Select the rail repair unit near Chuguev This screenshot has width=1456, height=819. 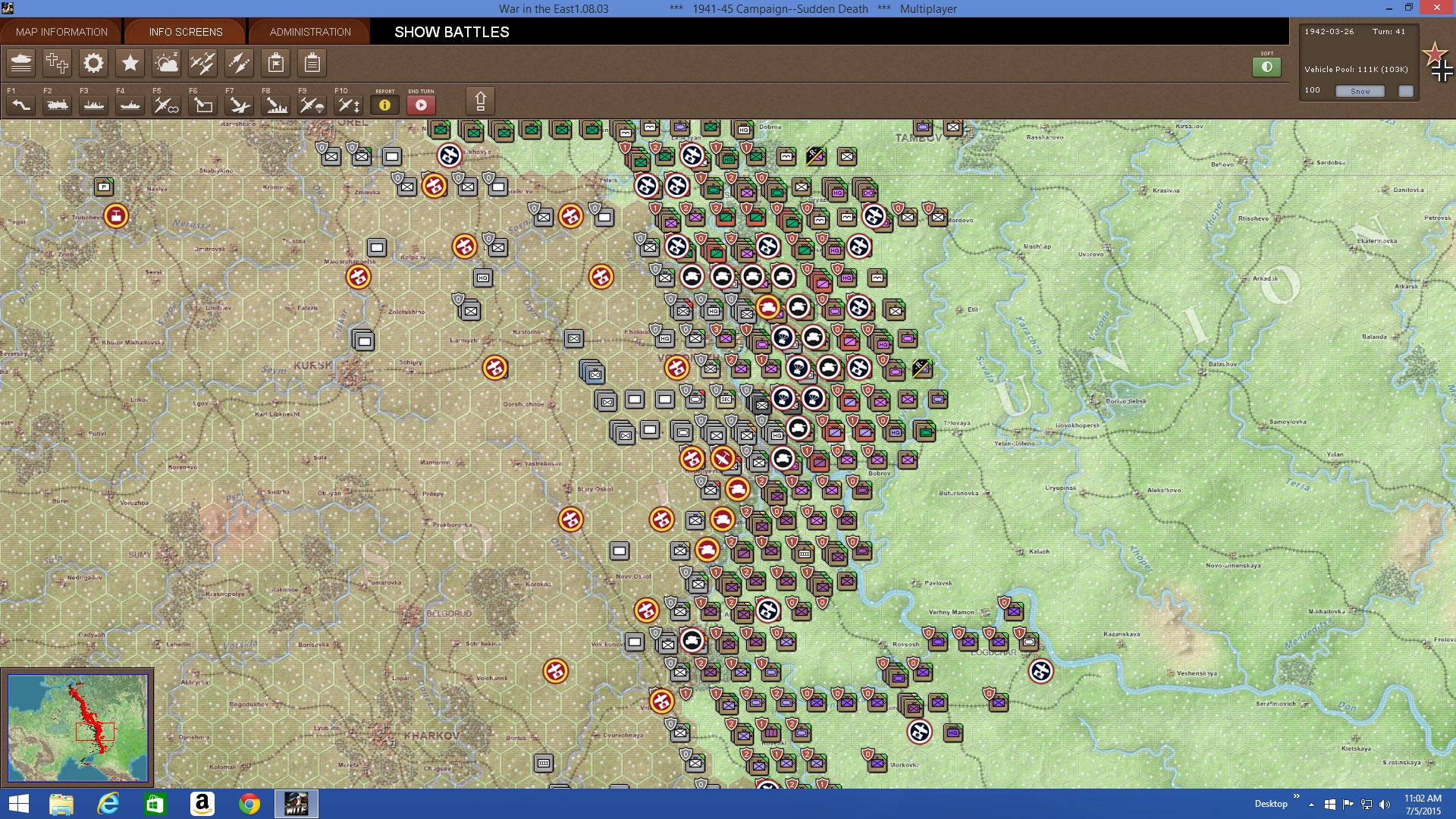[543, 763]
